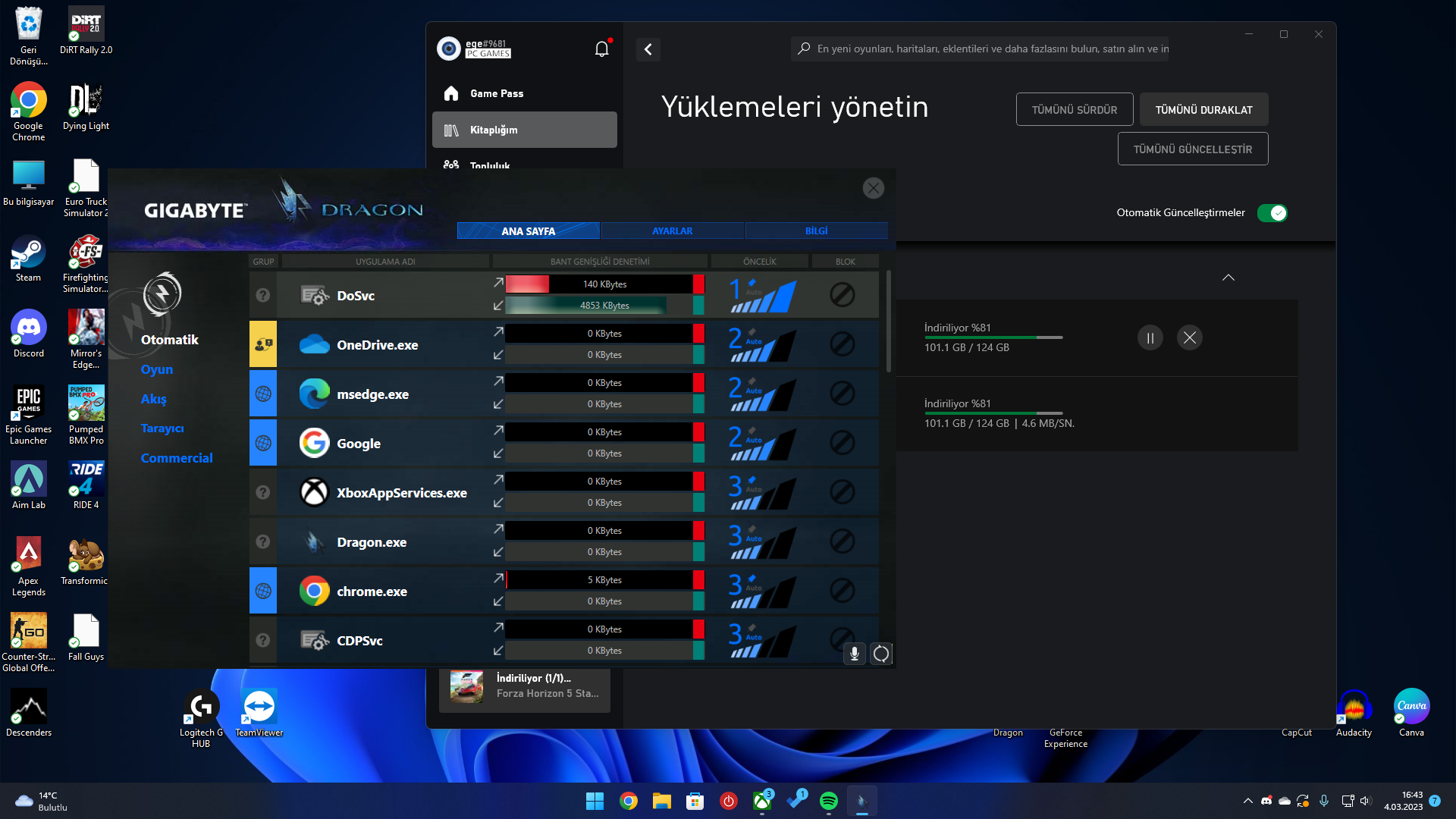Screen dimensions: 1456x819
Task: Click the Xbox store search field
Action: [986, 49]
